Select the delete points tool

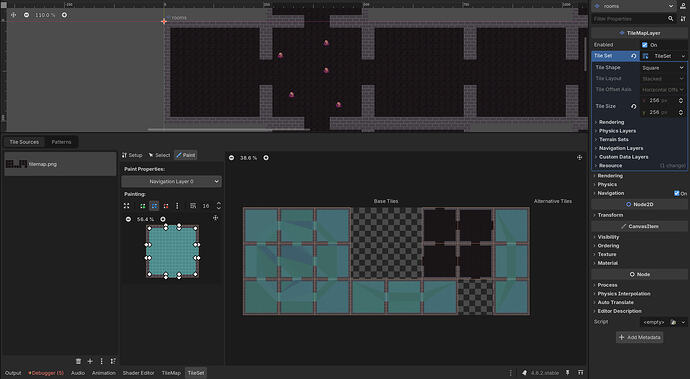tap(166, 206)
